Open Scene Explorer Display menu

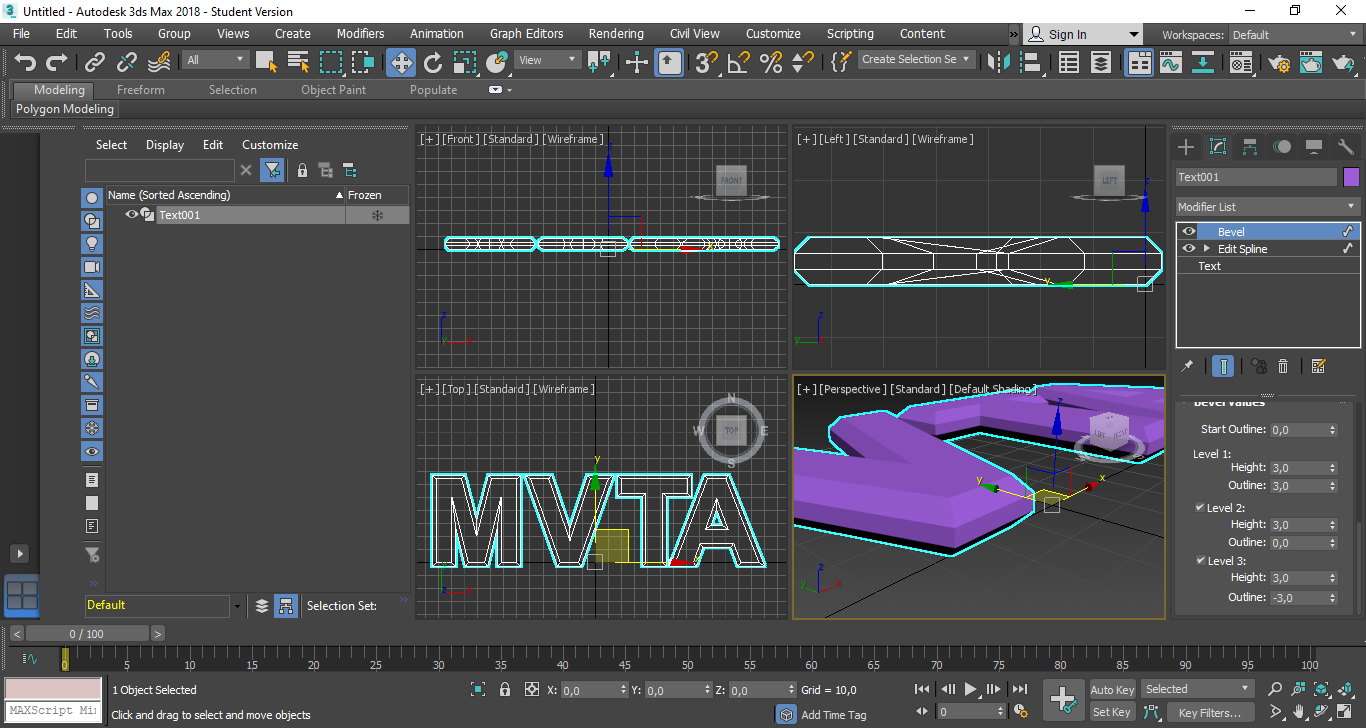pos(165,145)
